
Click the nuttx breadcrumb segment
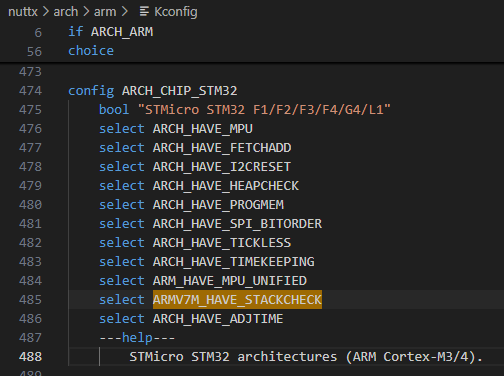(23, 12)
